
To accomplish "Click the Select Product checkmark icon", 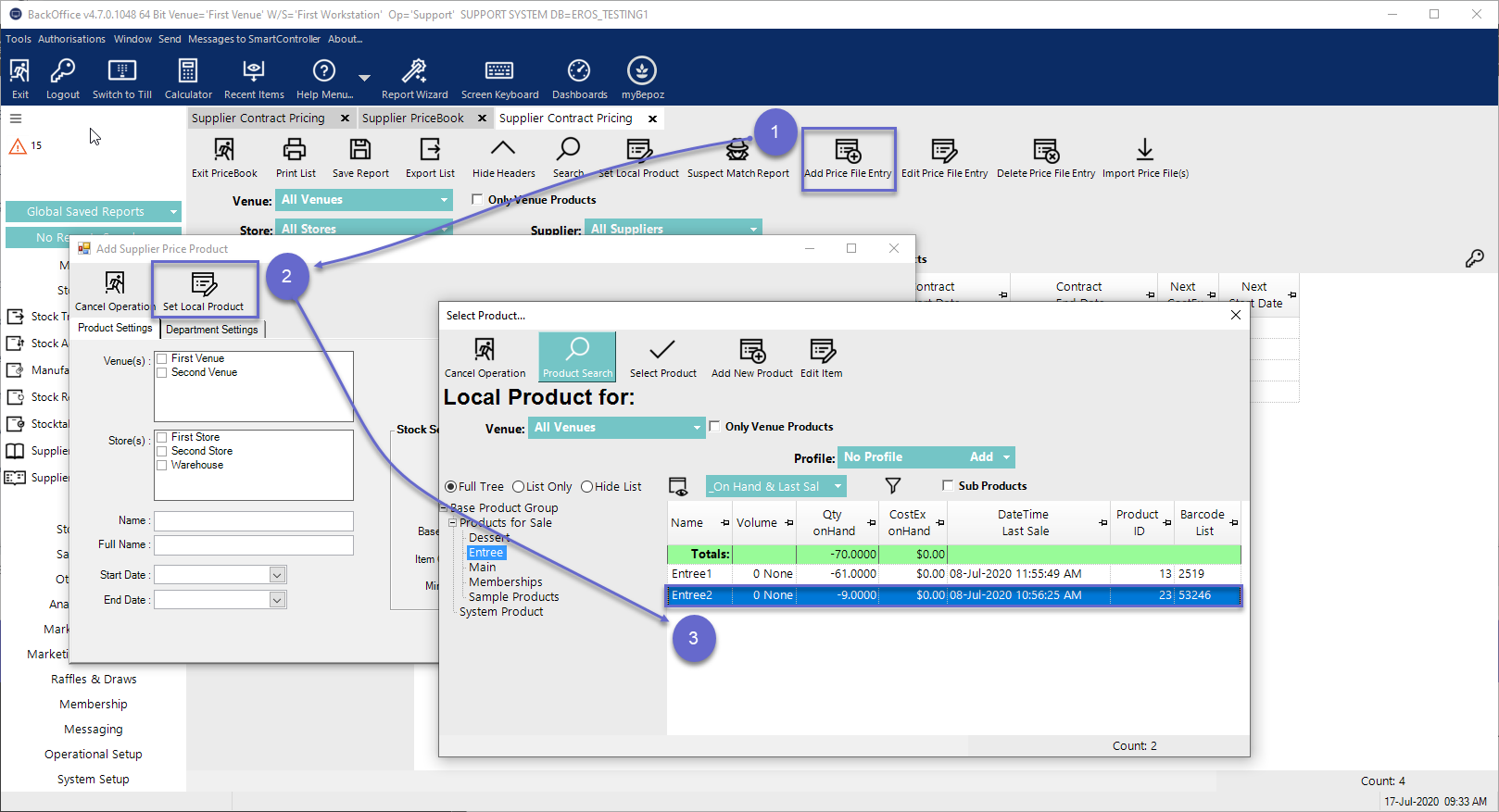I will point(662,351).
